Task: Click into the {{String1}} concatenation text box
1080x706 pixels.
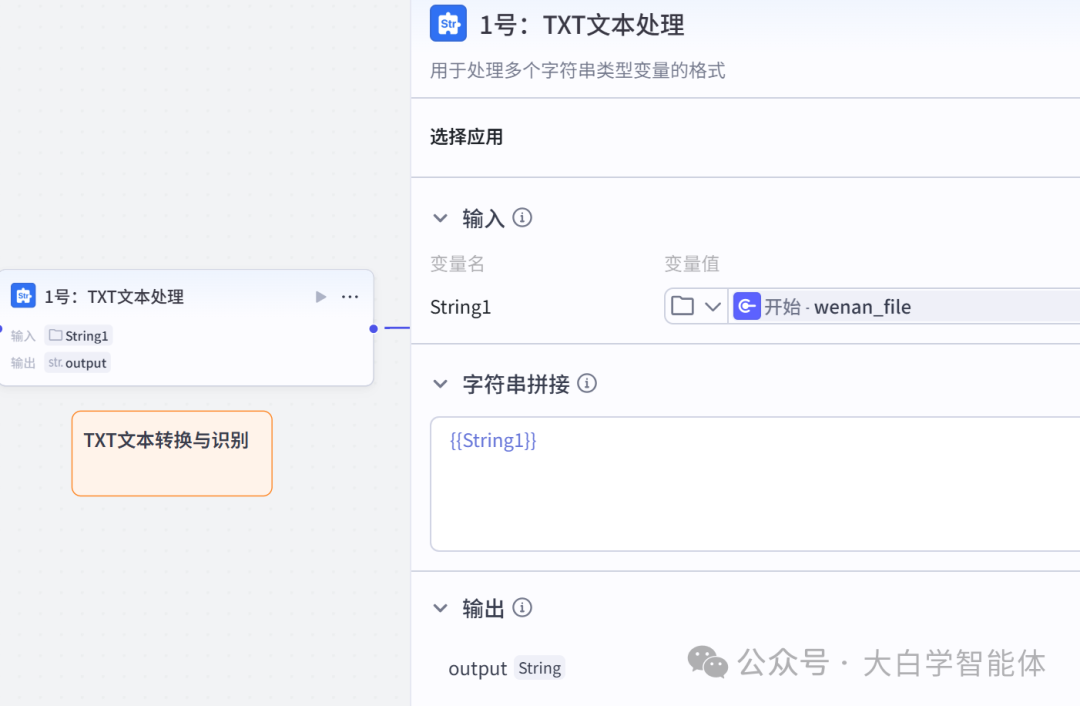Action: tap(755, 484)
